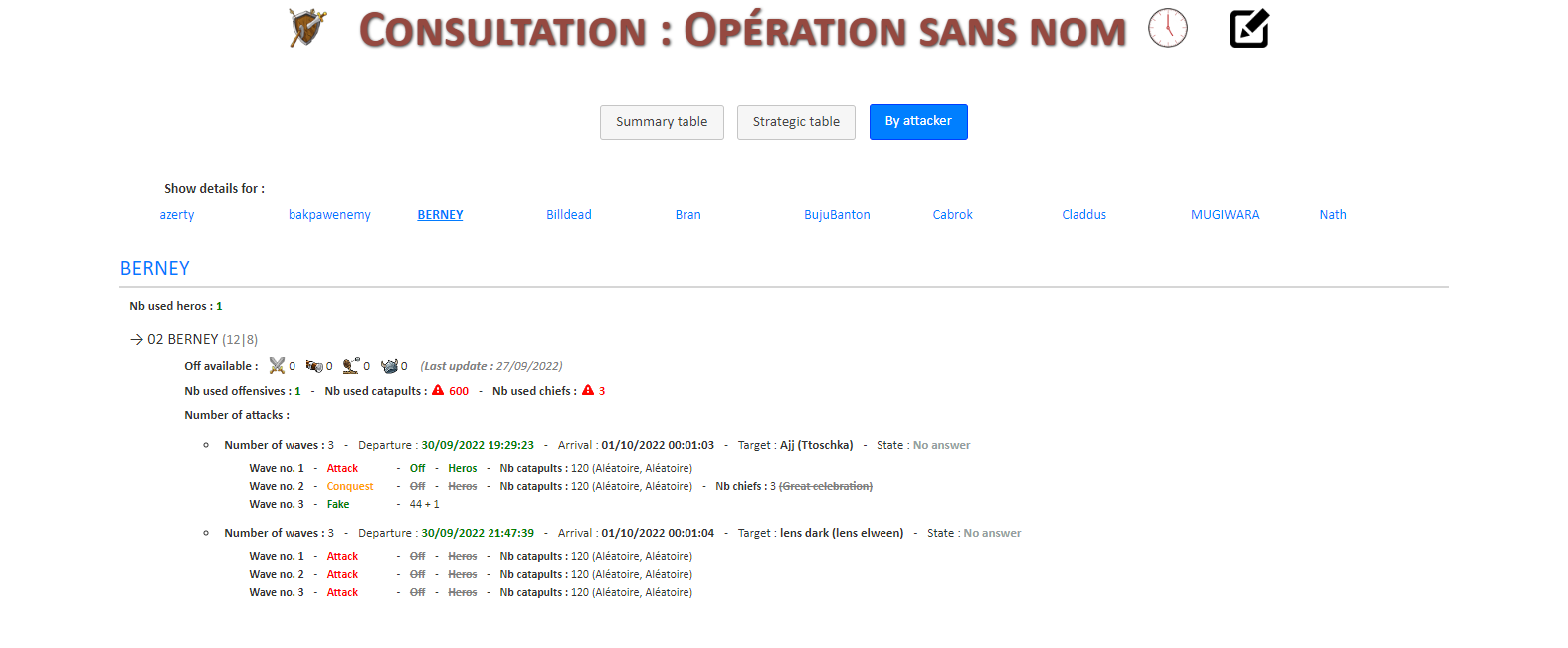Click No answer state for Ajj attack
This screenshot has height=648, width=1568.
(x=941, y=445)
